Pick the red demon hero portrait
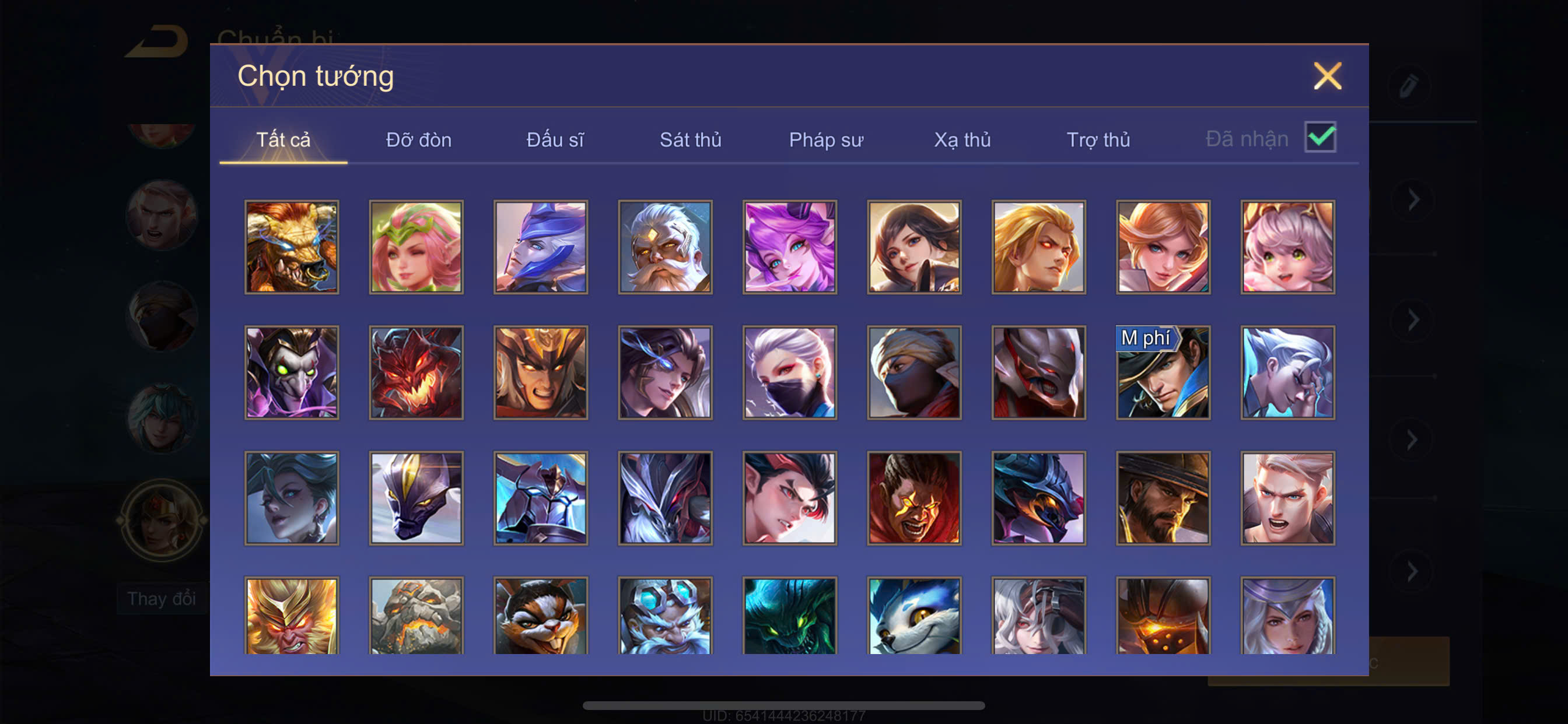 [x=416, y=372]
